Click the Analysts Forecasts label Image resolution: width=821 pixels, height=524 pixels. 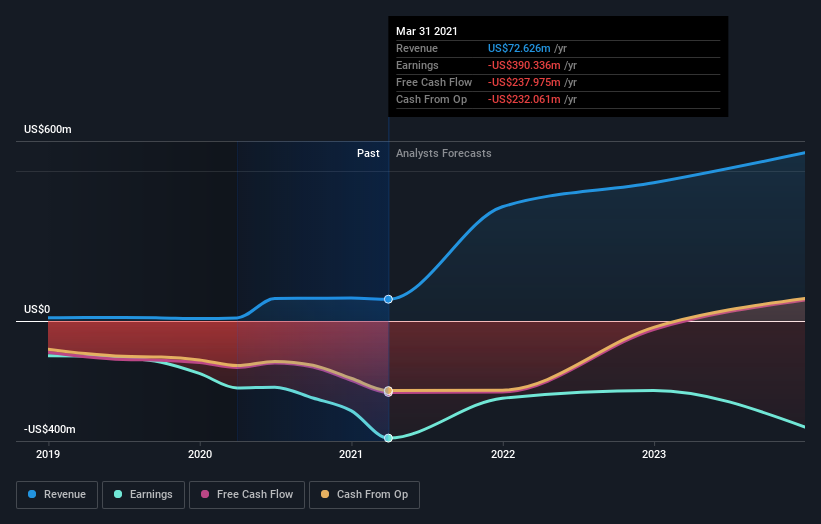[x=443, y=153]
